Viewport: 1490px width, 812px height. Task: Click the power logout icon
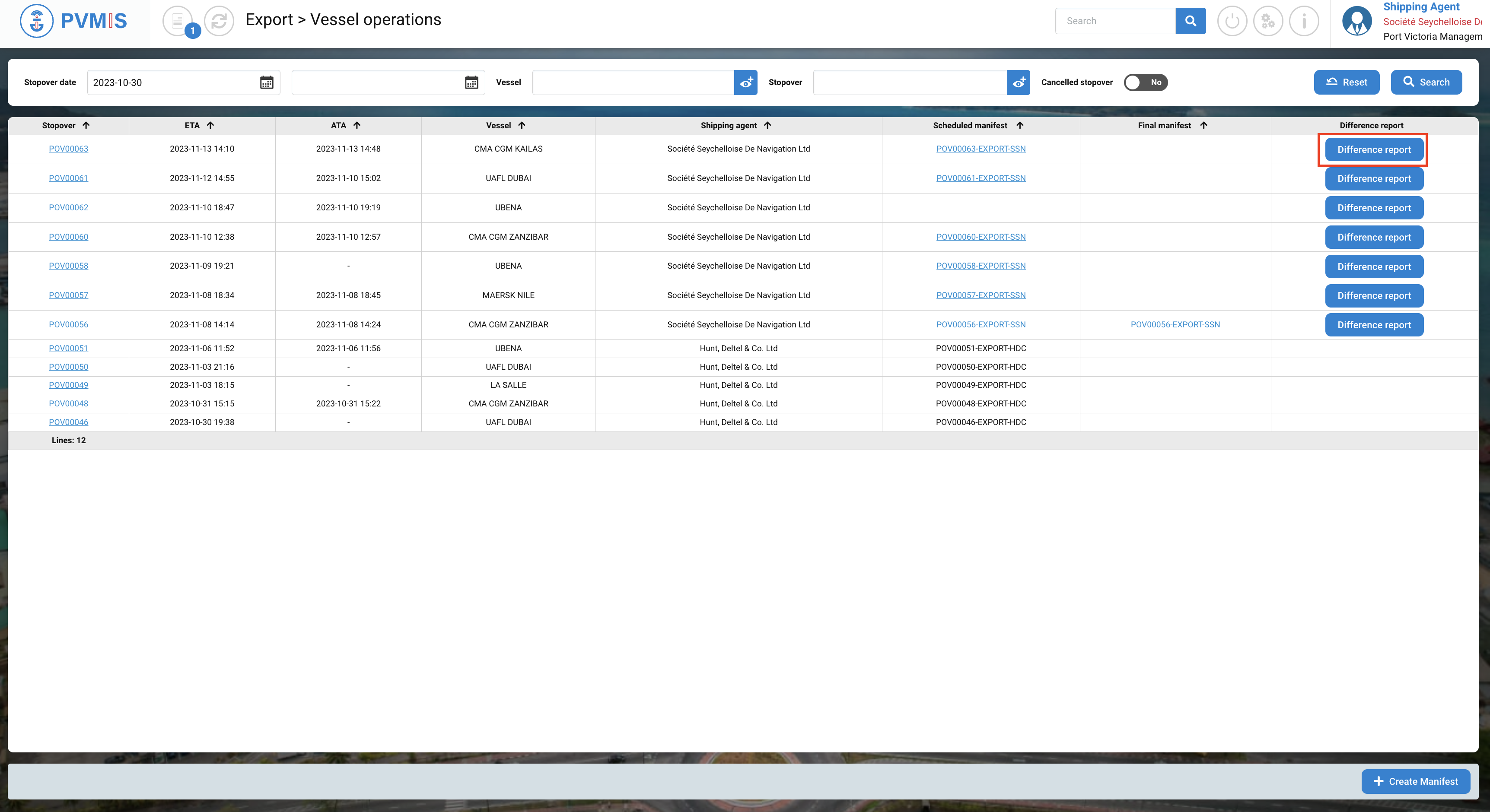coord(1232,22)
